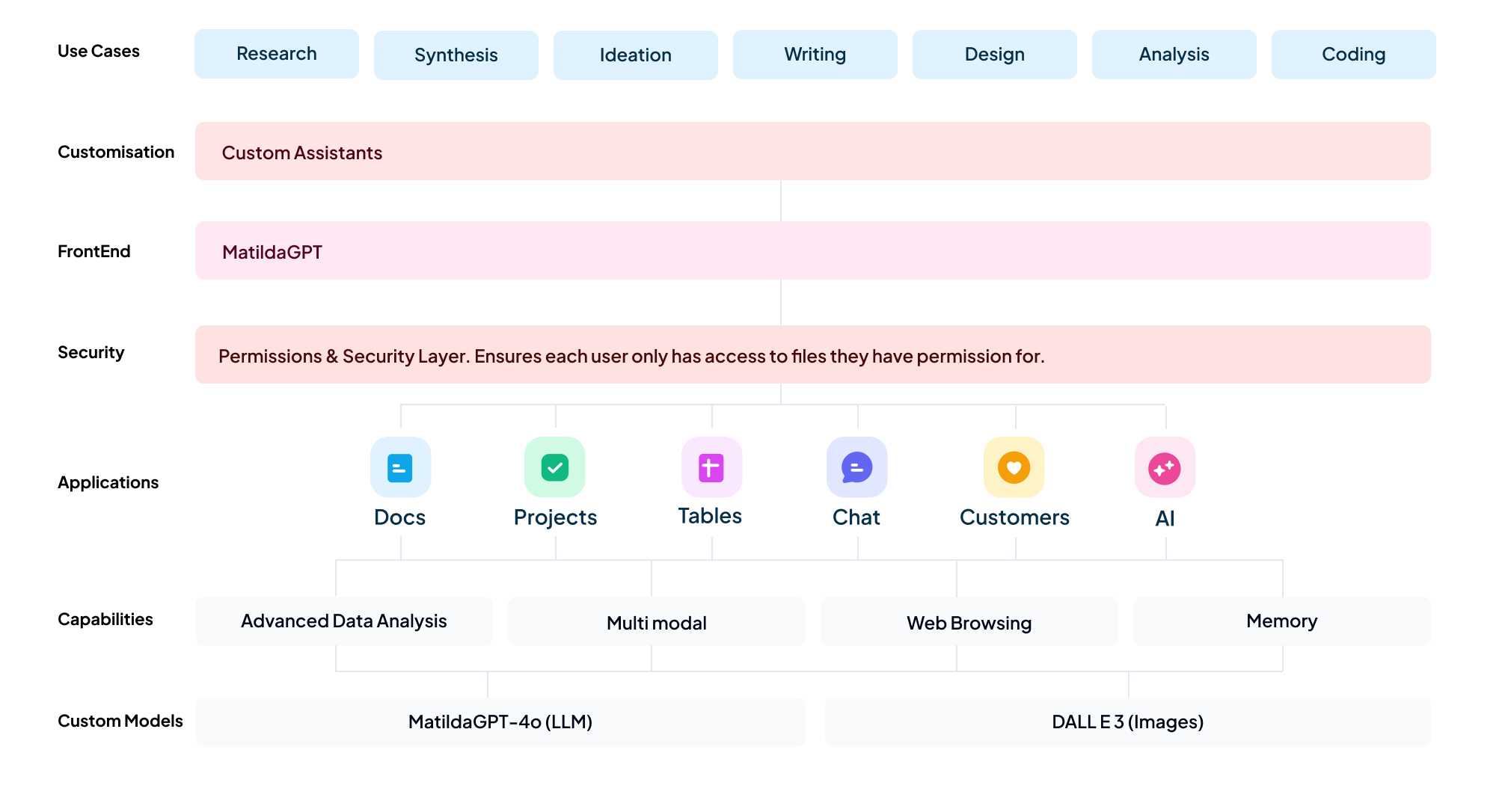This screenshot has height=812, width=1511.
Task: Open the DALL E 3 (Images) model box
Action: [1128, 722]
